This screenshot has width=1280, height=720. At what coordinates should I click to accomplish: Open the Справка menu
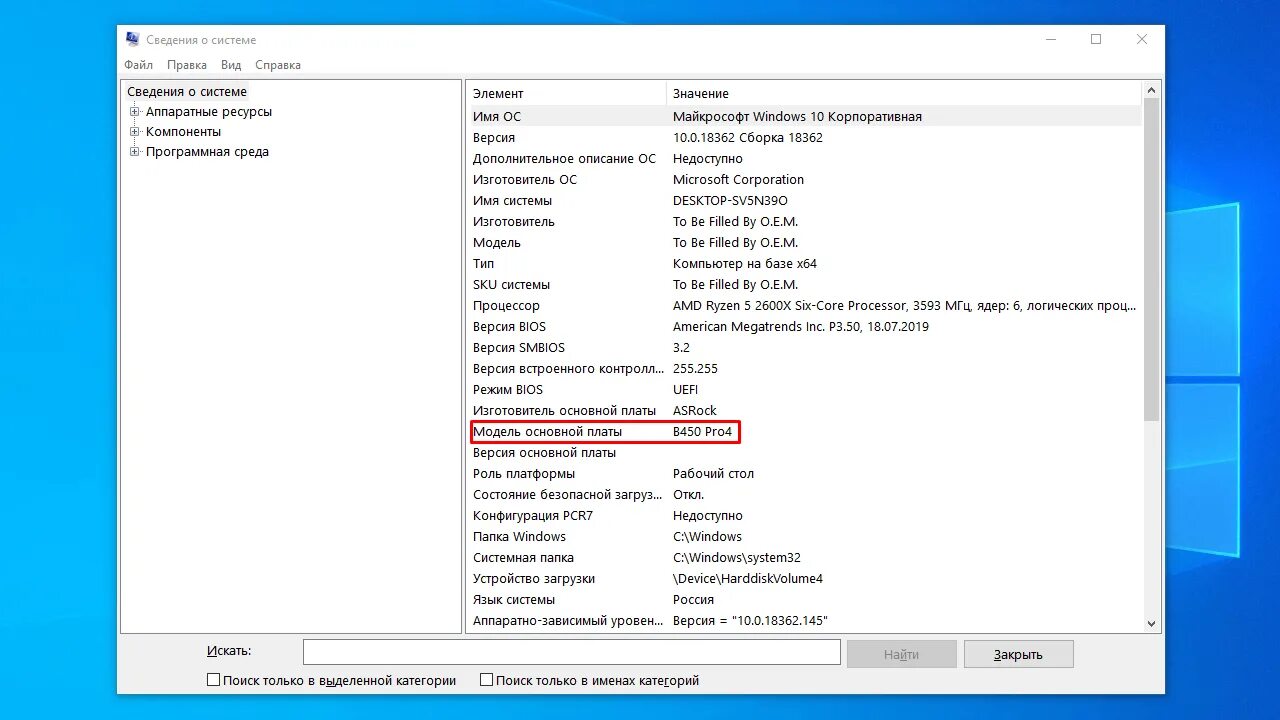(278, 65)
